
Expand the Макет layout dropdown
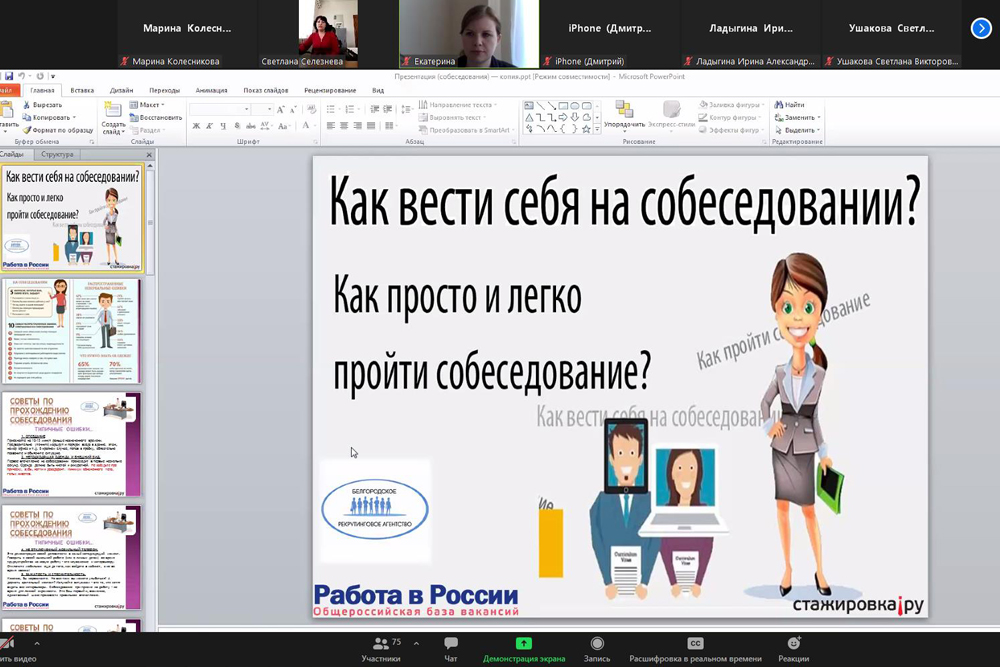(149, 104)
